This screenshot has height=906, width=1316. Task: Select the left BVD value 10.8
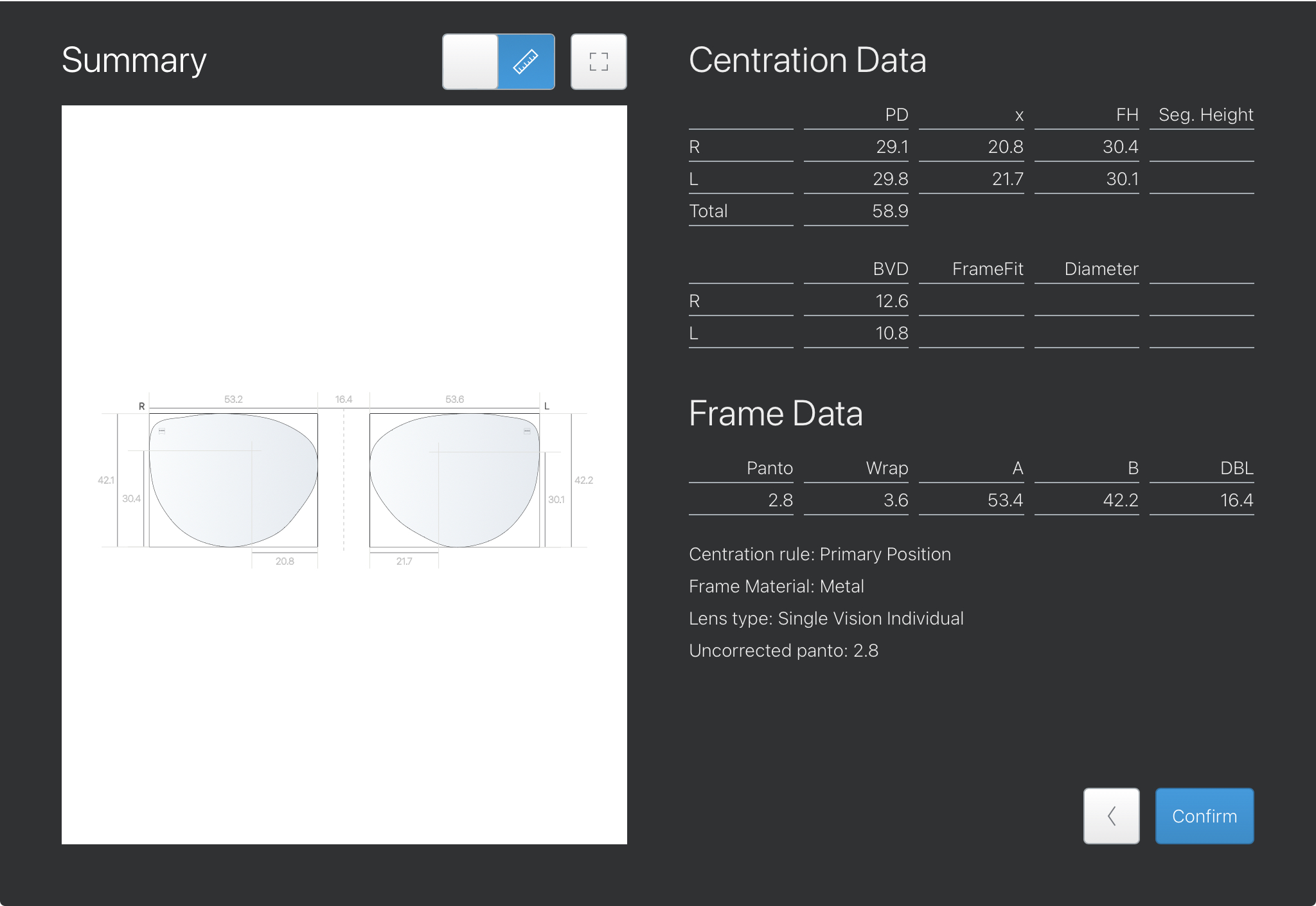[891, 333]
